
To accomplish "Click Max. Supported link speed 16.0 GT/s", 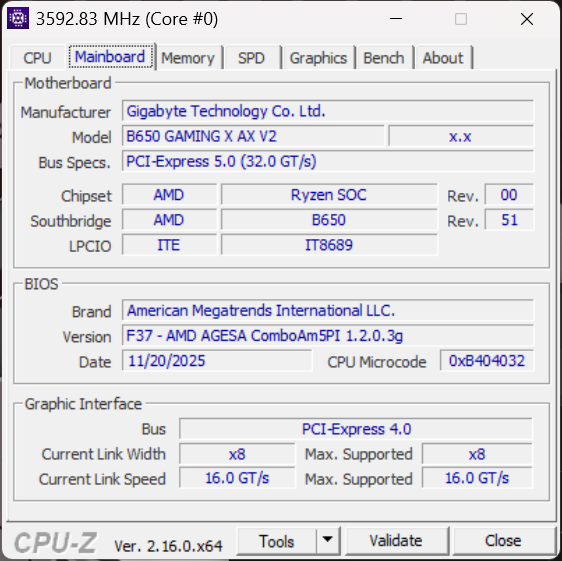I will pyautogui.click(x=477, y=478).
